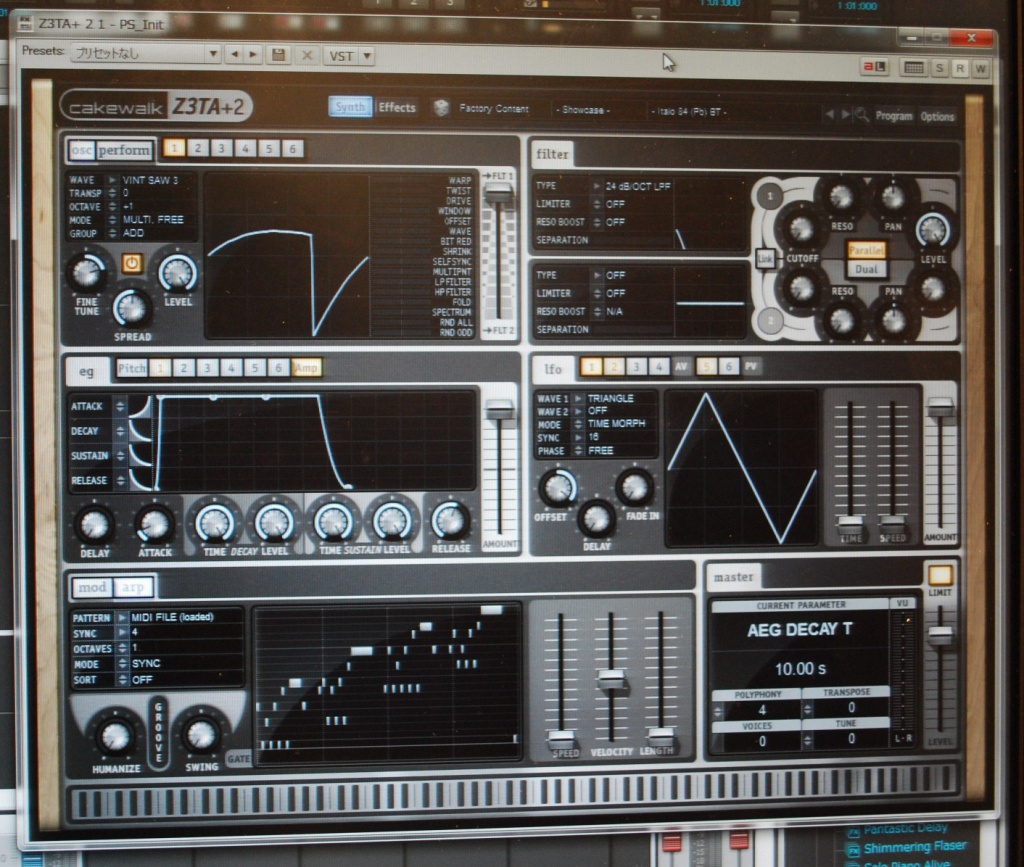Enable Parallel filter routing
Screen dimensions: 1024x867
tap(866, 250)
